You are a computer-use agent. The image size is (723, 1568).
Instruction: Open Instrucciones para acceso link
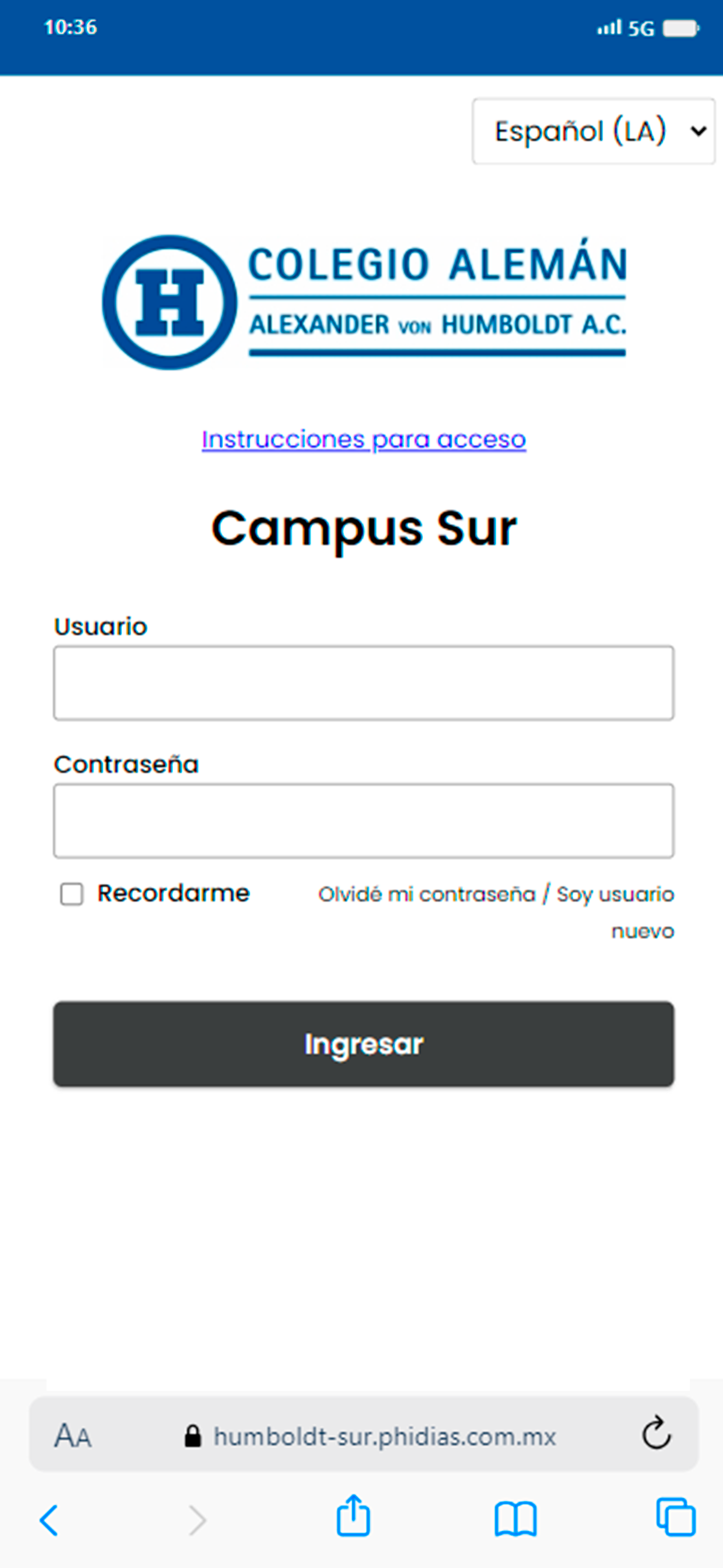click(363, 440)
